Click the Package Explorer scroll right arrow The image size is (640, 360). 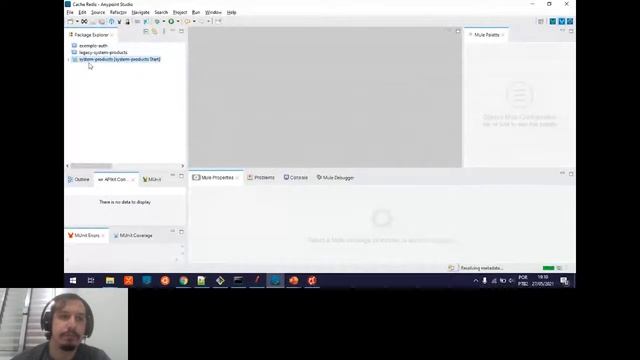click(x=182, y=166)
